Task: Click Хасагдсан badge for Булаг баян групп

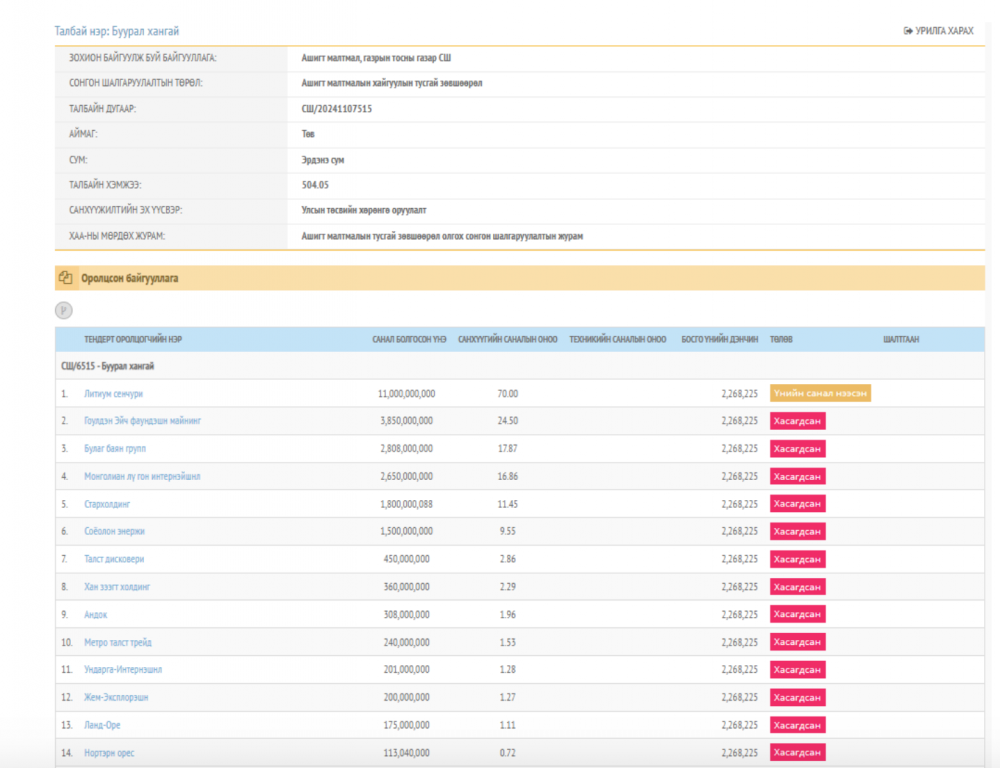Action: (797, 449)
